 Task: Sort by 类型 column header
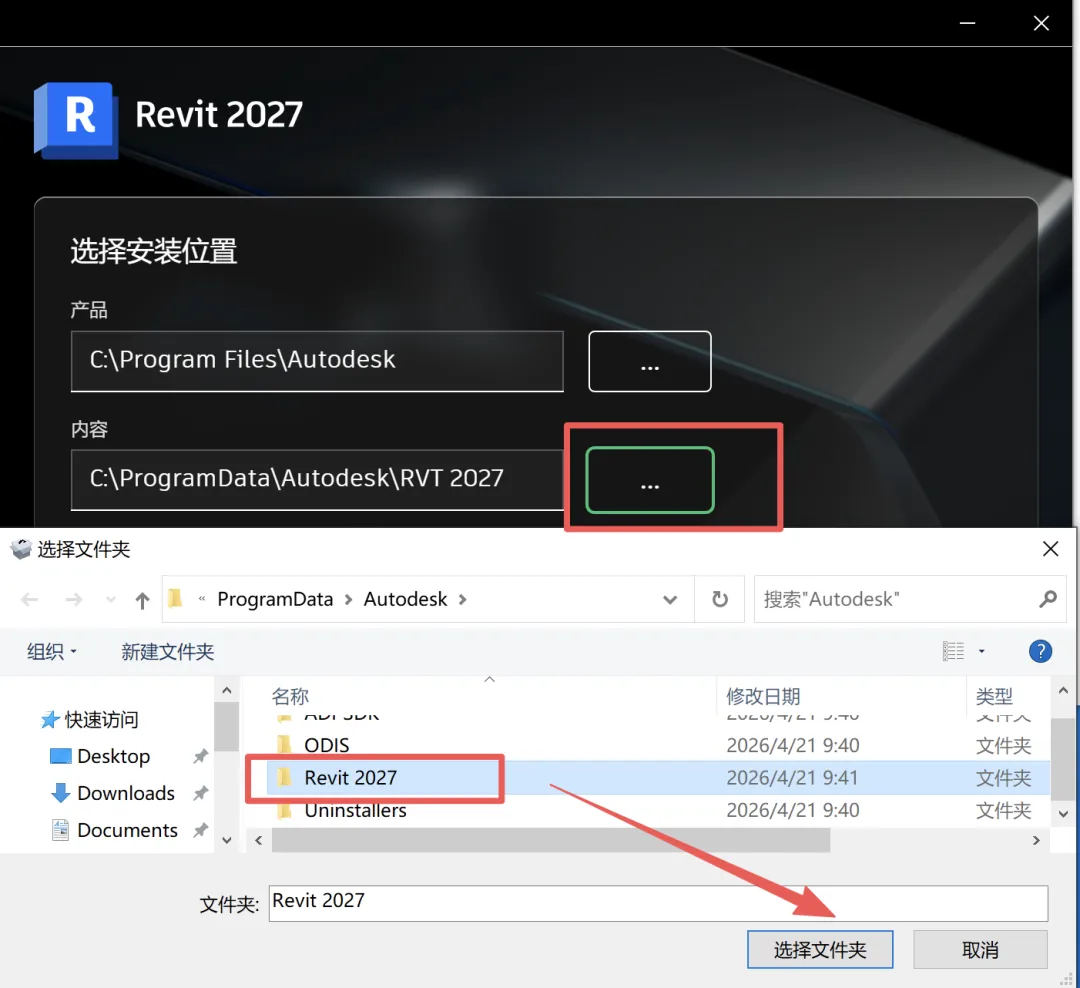994,696
